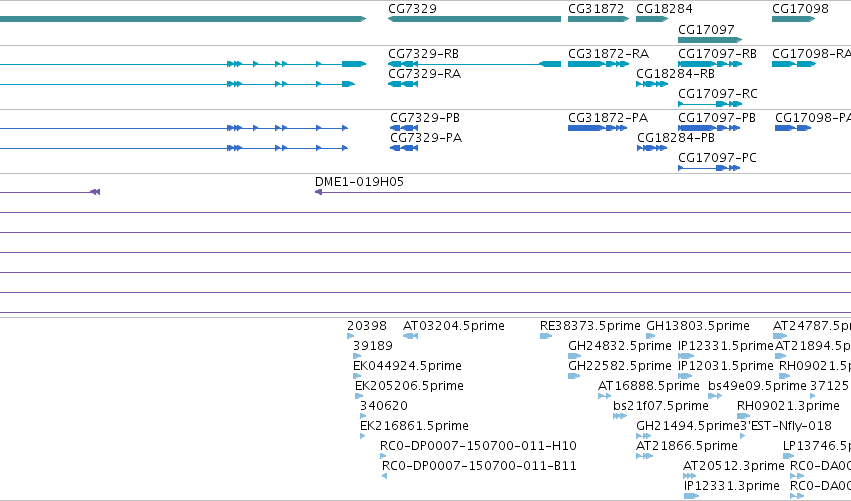Image resolution: width=851 pixels, height=501 pixels.
Task: Click the EK044924.5prime EST label
Action: pos(407,366)
